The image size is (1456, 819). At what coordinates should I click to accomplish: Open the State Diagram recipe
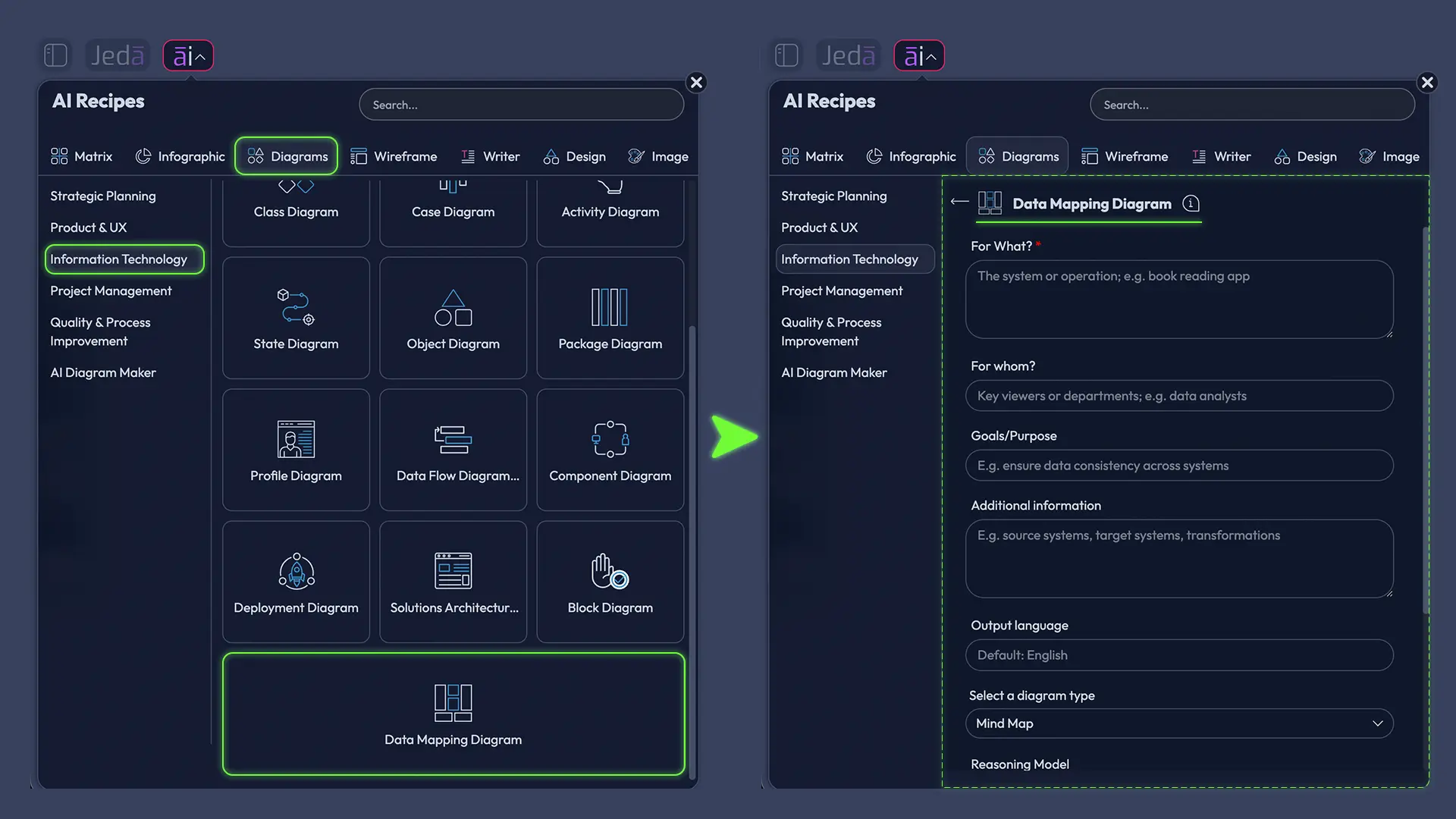click(x=296, y=318)
